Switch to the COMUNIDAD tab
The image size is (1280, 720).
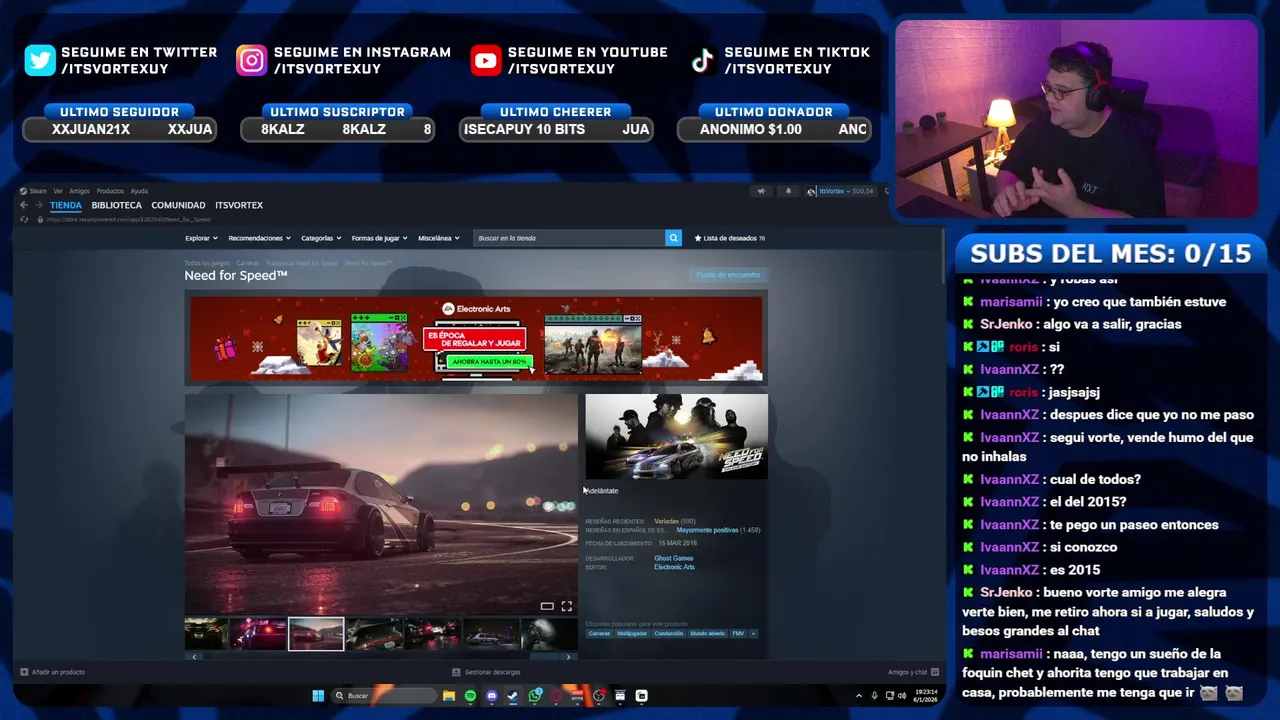(178, 205)
